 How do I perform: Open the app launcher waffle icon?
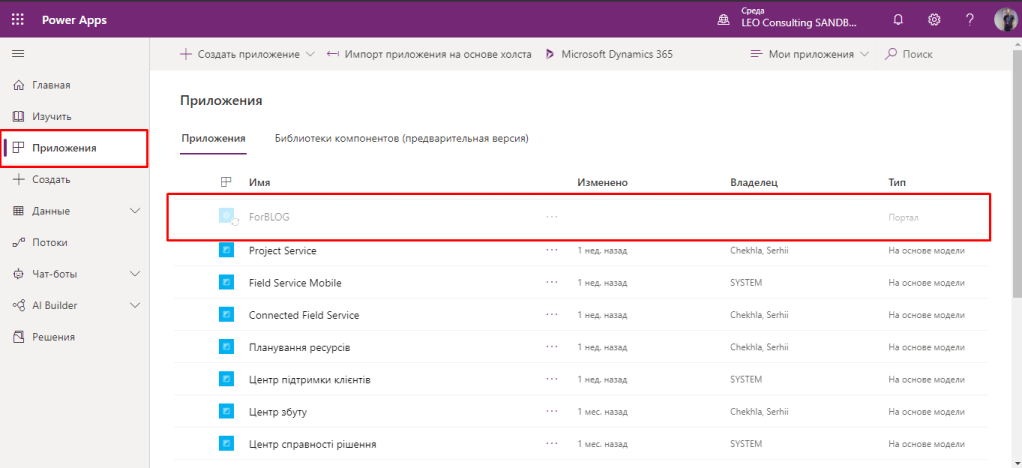(x=19, y=19)
